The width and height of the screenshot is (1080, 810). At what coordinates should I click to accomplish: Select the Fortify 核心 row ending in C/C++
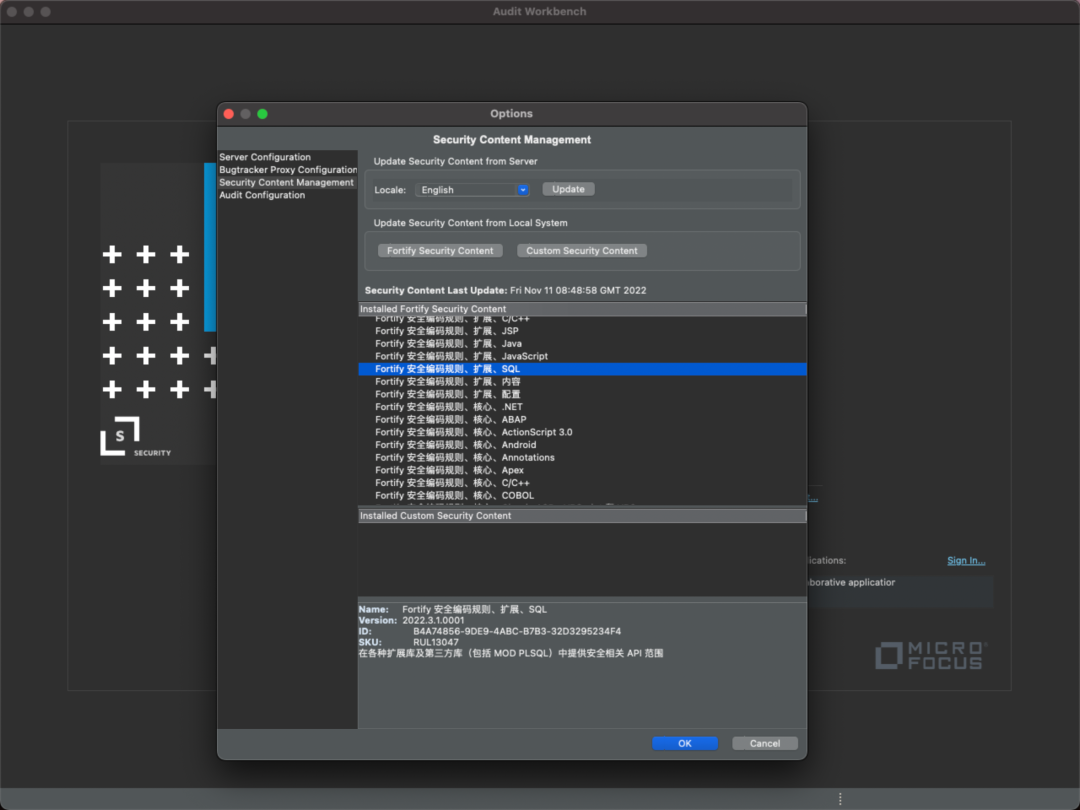coord(582,483)
